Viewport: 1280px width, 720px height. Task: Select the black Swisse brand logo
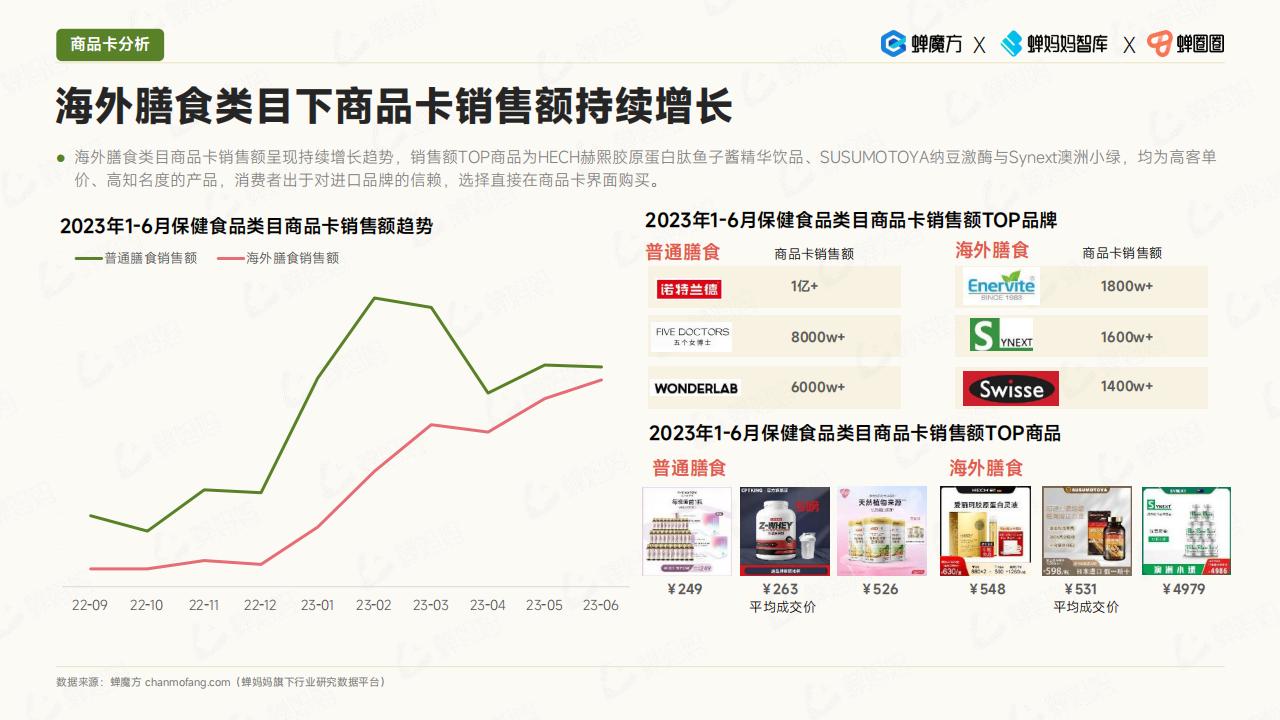[x=1010, y=389]
